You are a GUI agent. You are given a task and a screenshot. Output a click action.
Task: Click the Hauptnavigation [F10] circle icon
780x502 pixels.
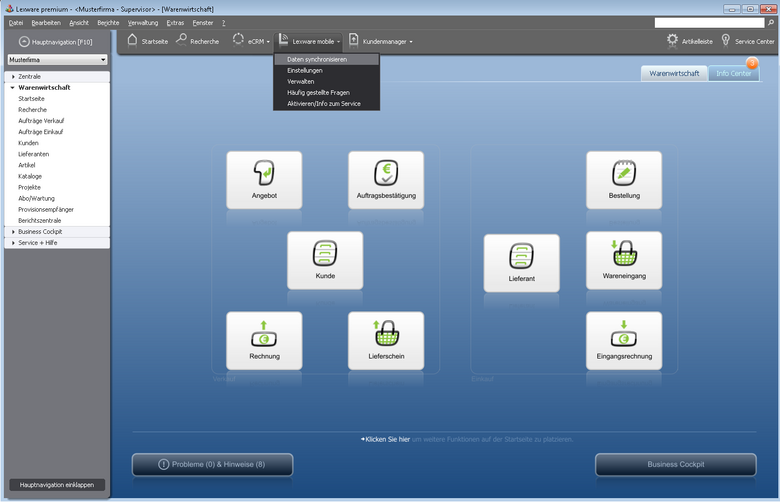pyautogui.click(x=24, y=42)
